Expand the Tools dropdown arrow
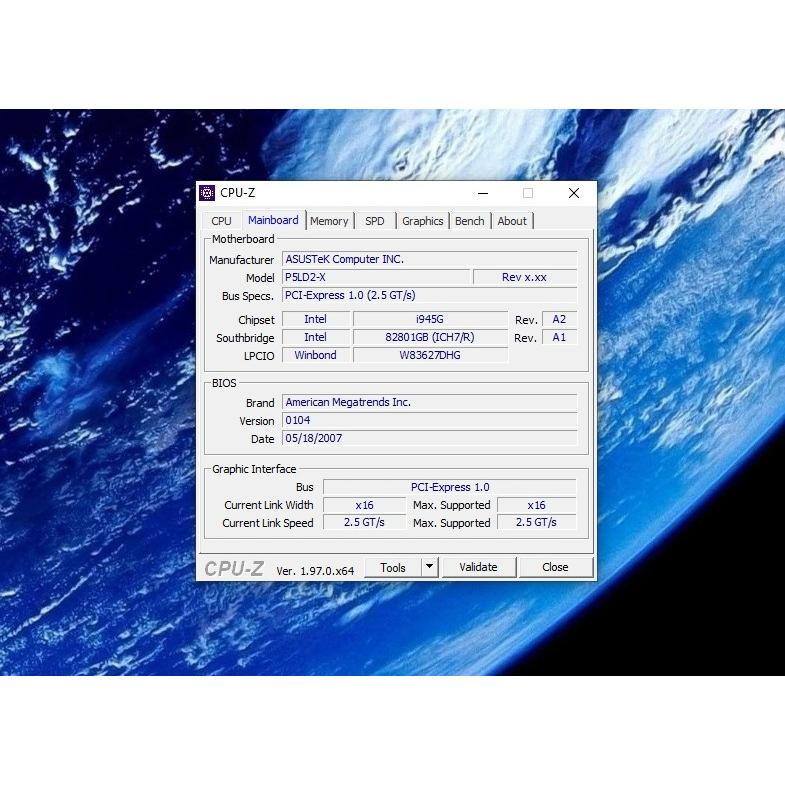Screen dimensions: 785x785 (x=429, y=567)
